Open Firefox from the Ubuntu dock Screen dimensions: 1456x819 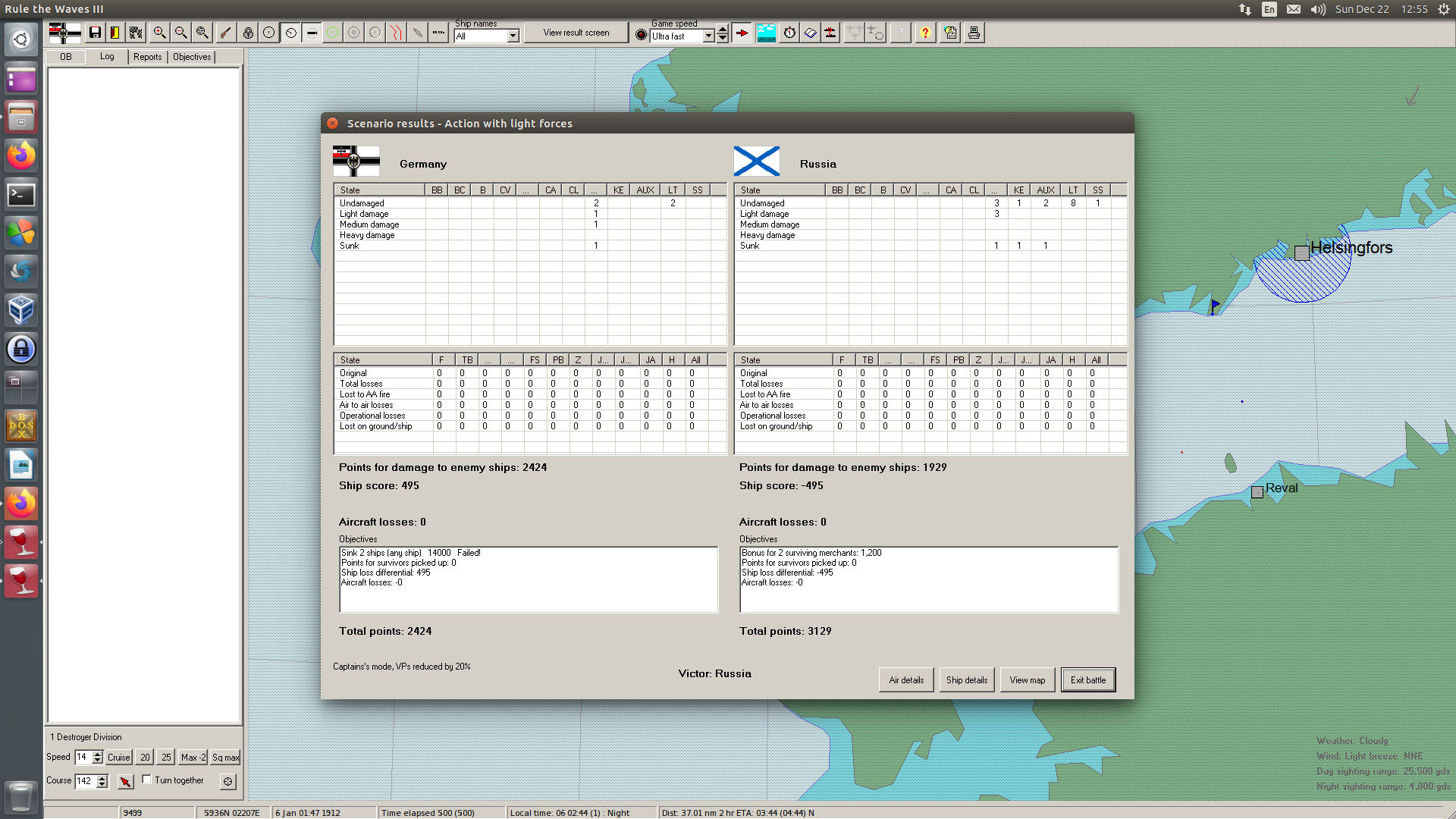(21, 155)
